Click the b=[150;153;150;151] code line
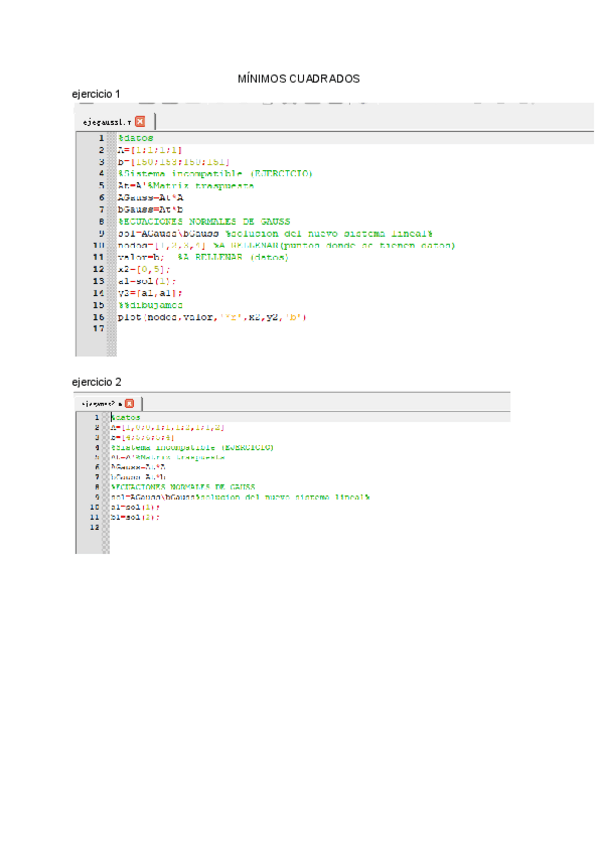Screen dimensions: 600x848 (173, 161)
